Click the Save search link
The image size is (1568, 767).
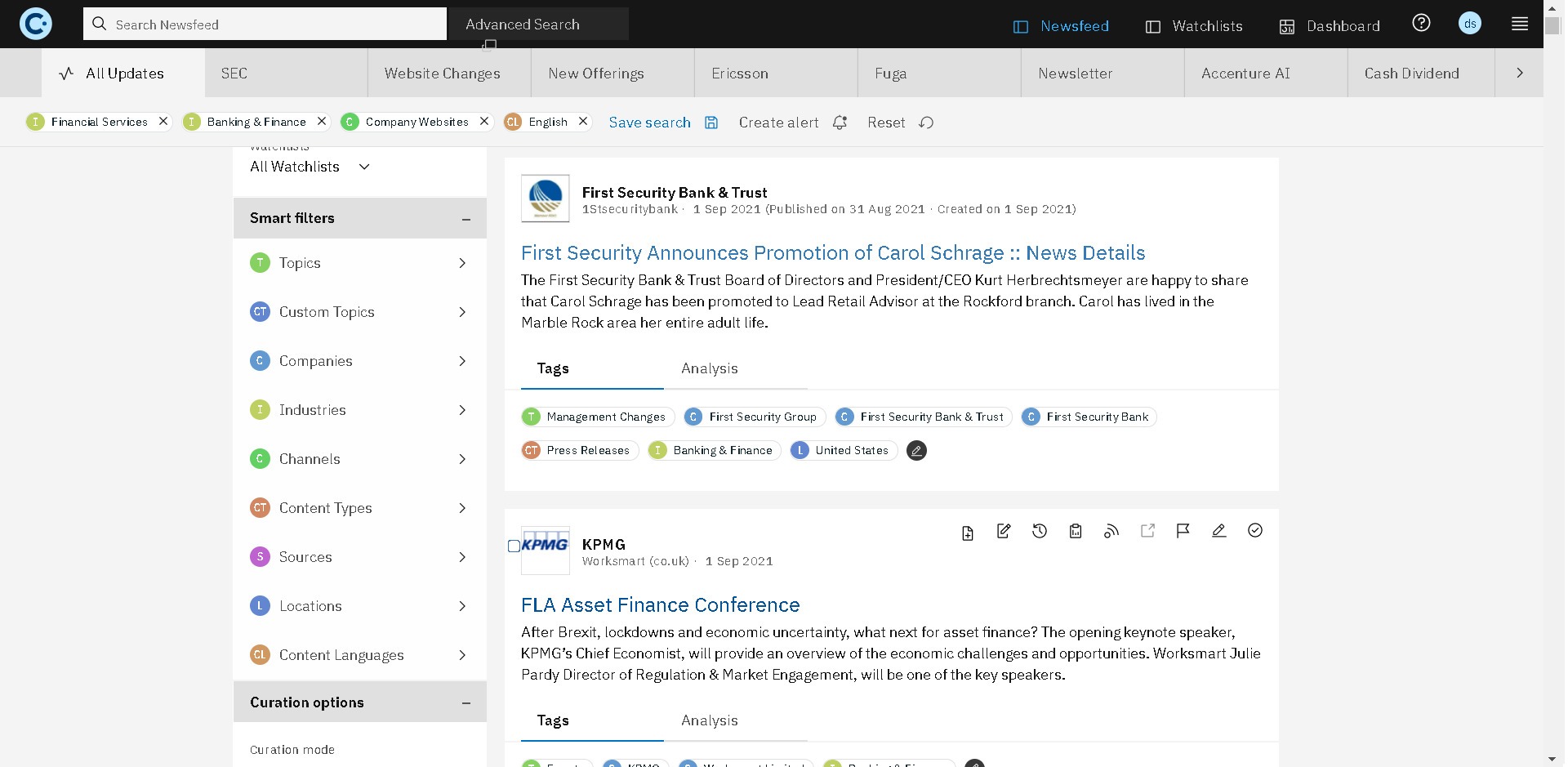coord(650,123)
